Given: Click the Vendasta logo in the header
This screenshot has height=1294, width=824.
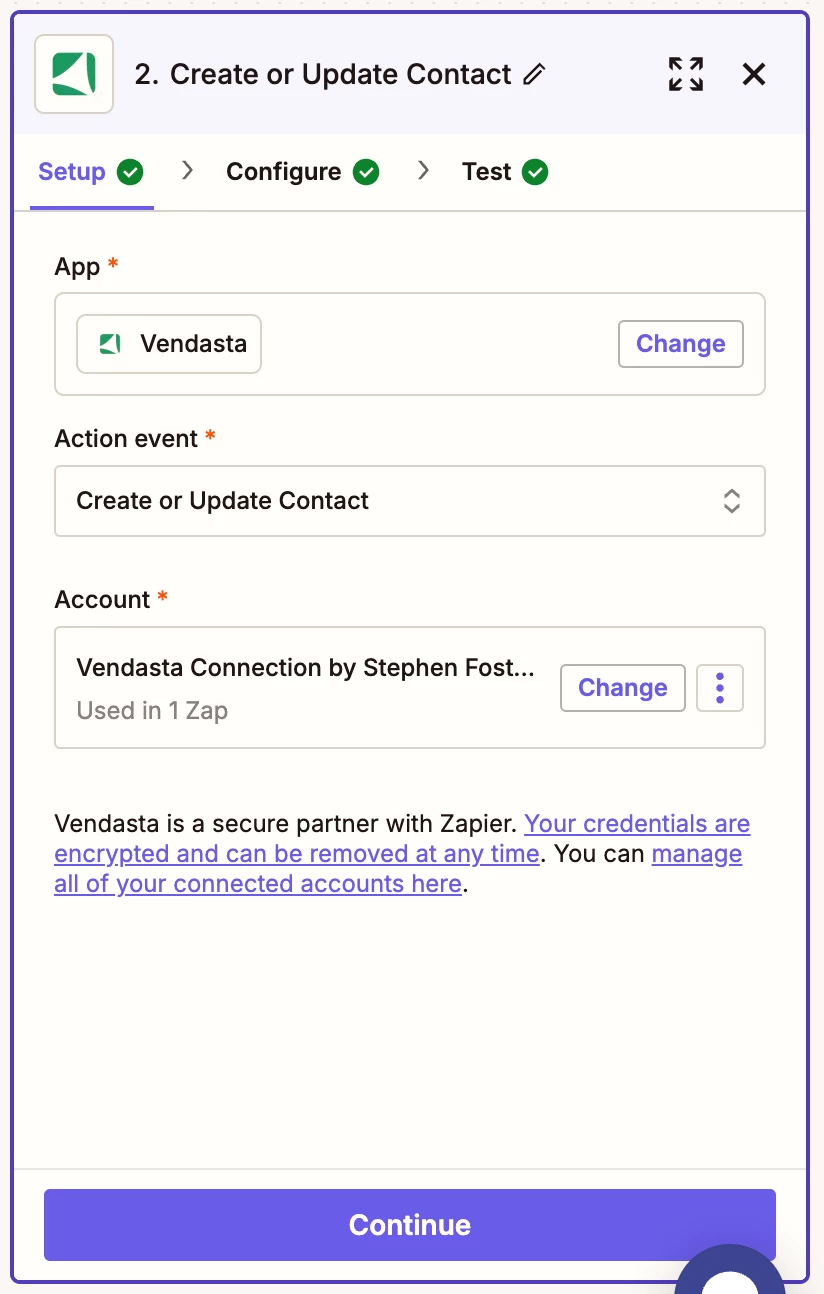Looking at the screenshot, I should 74,74.
